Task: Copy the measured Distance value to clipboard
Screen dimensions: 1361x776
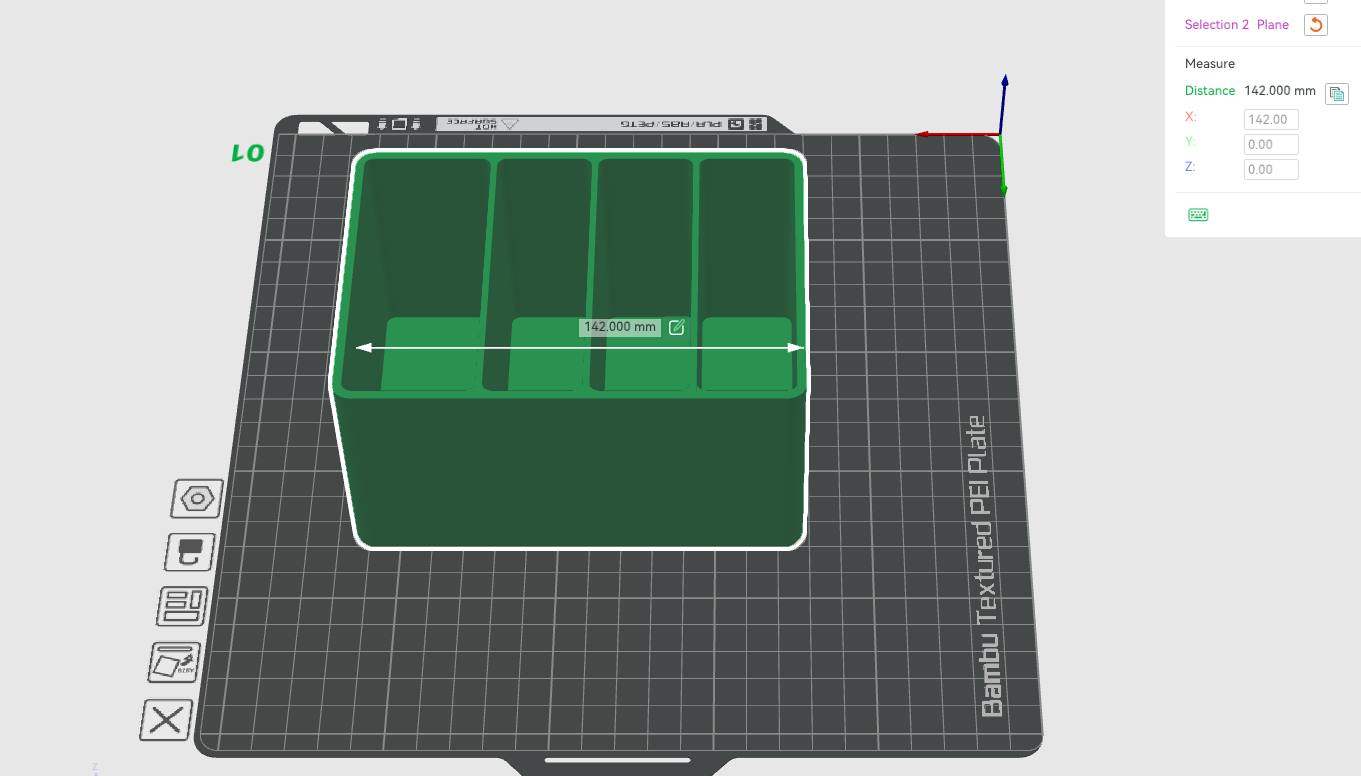Action: (1337, 93)
